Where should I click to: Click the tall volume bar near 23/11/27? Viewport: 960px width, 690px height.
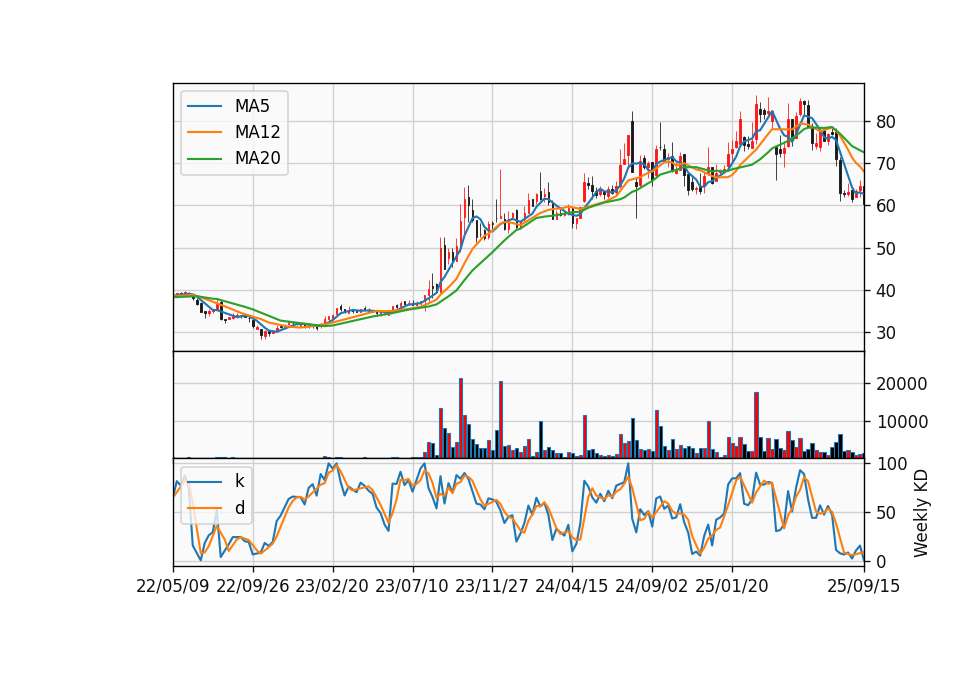click(x=501, y=420)
